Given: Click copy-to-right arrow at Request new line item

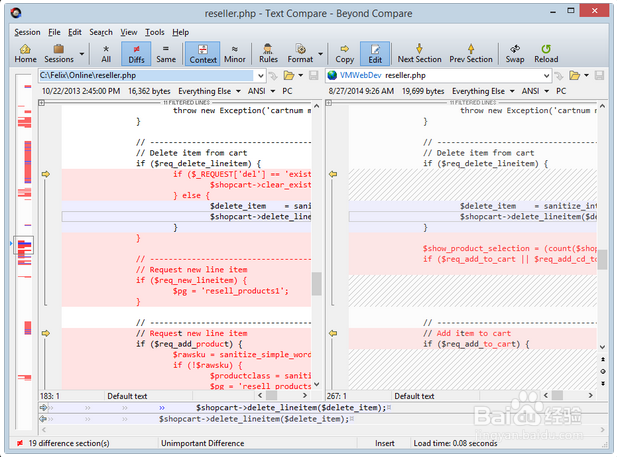Looking at the screenshot, I should (46, 333).
